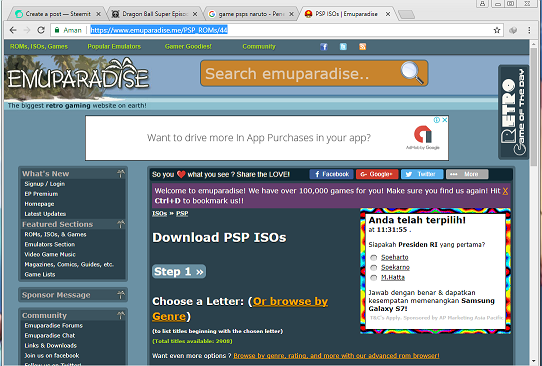Select the M.Hatta radio option

click(374, 278)
